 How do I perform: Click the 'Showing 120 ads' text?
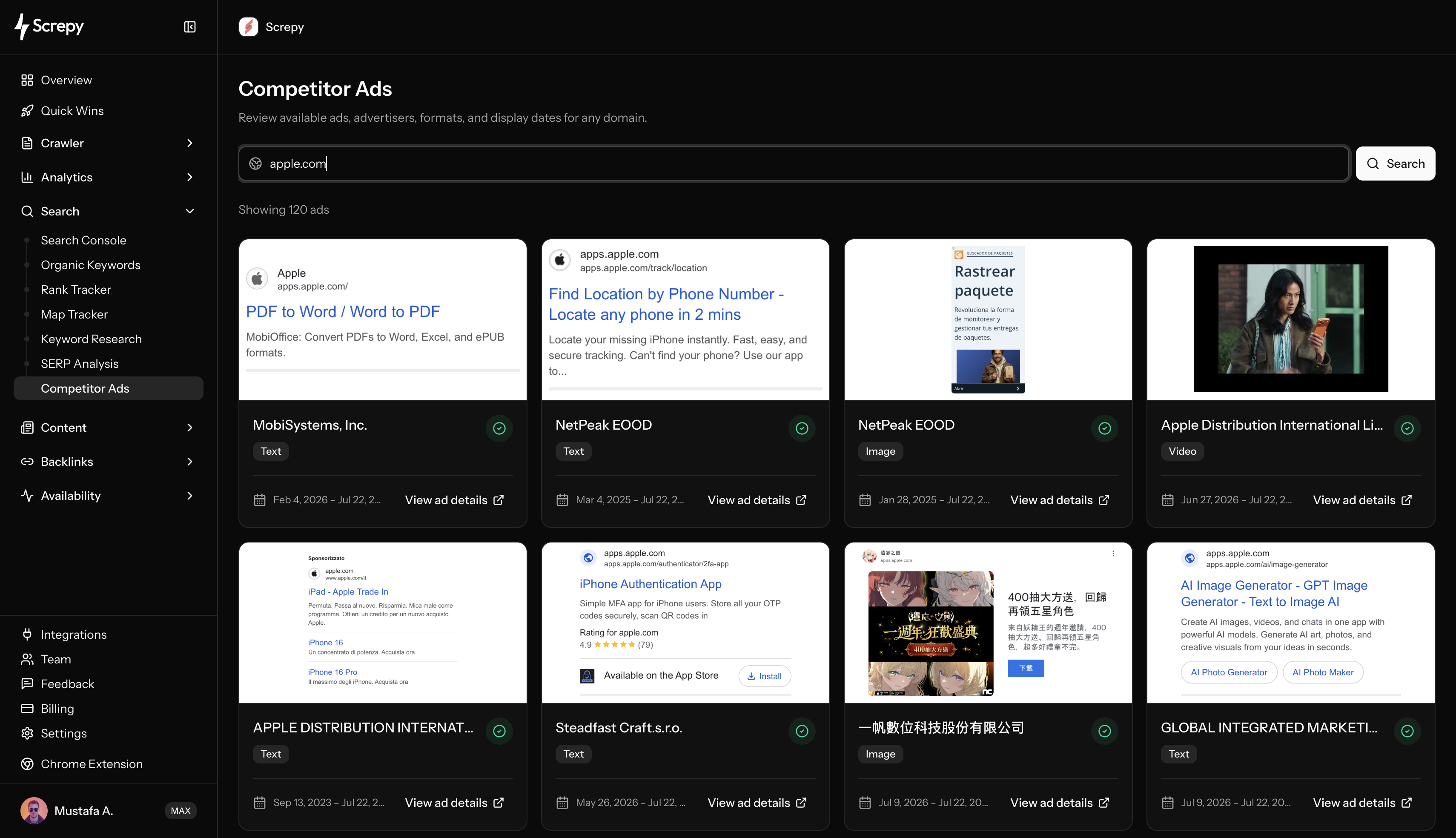pos(284,209)
